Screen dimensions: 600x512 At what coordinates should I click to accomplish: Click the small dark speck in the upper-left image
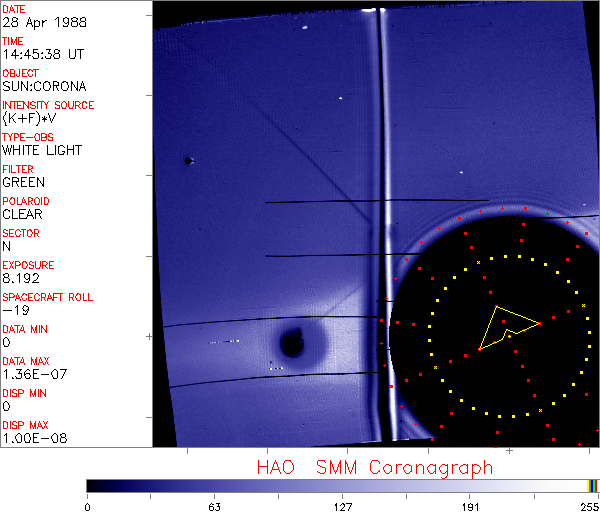click(x=188, y=160)
